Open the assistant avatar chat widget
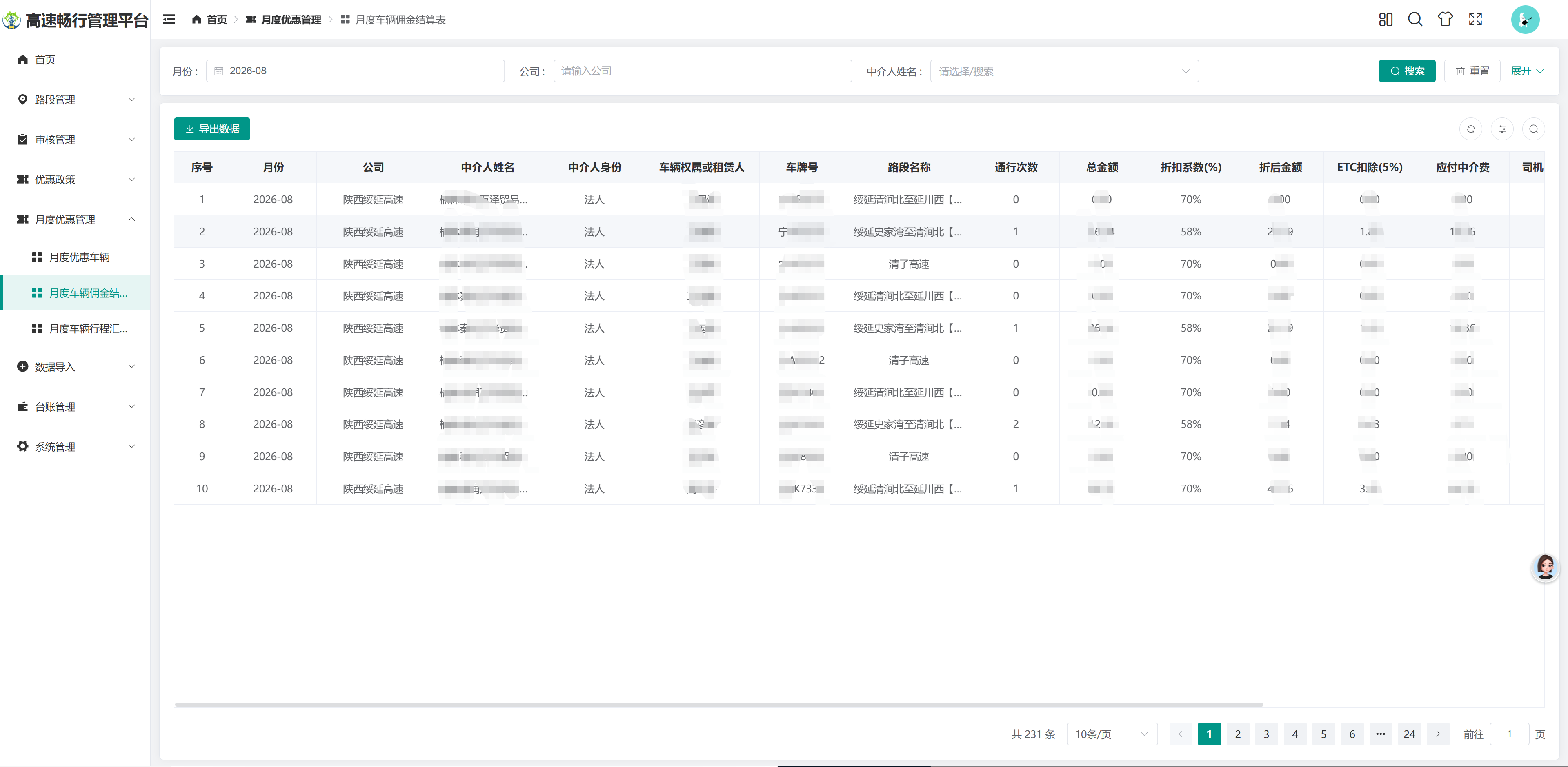1568x767 pixels. (1545, 567)
